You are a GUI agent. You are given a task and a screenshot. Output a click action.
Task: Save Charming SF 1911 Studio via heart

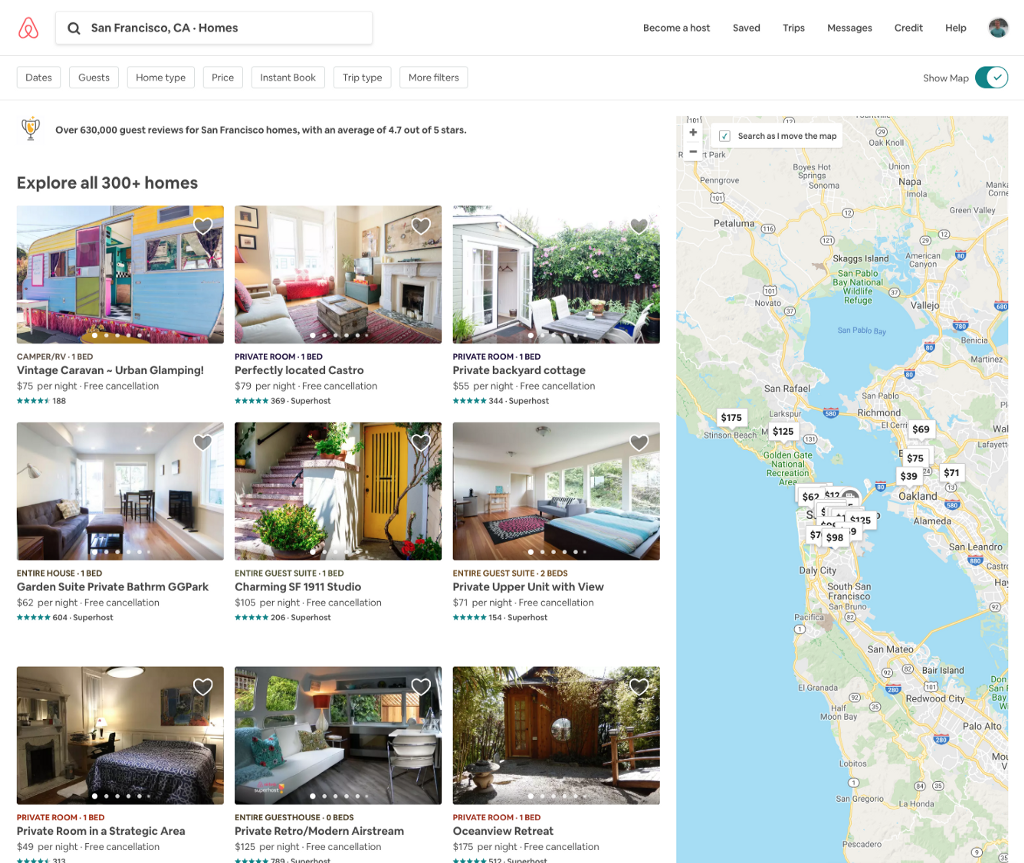421,442
